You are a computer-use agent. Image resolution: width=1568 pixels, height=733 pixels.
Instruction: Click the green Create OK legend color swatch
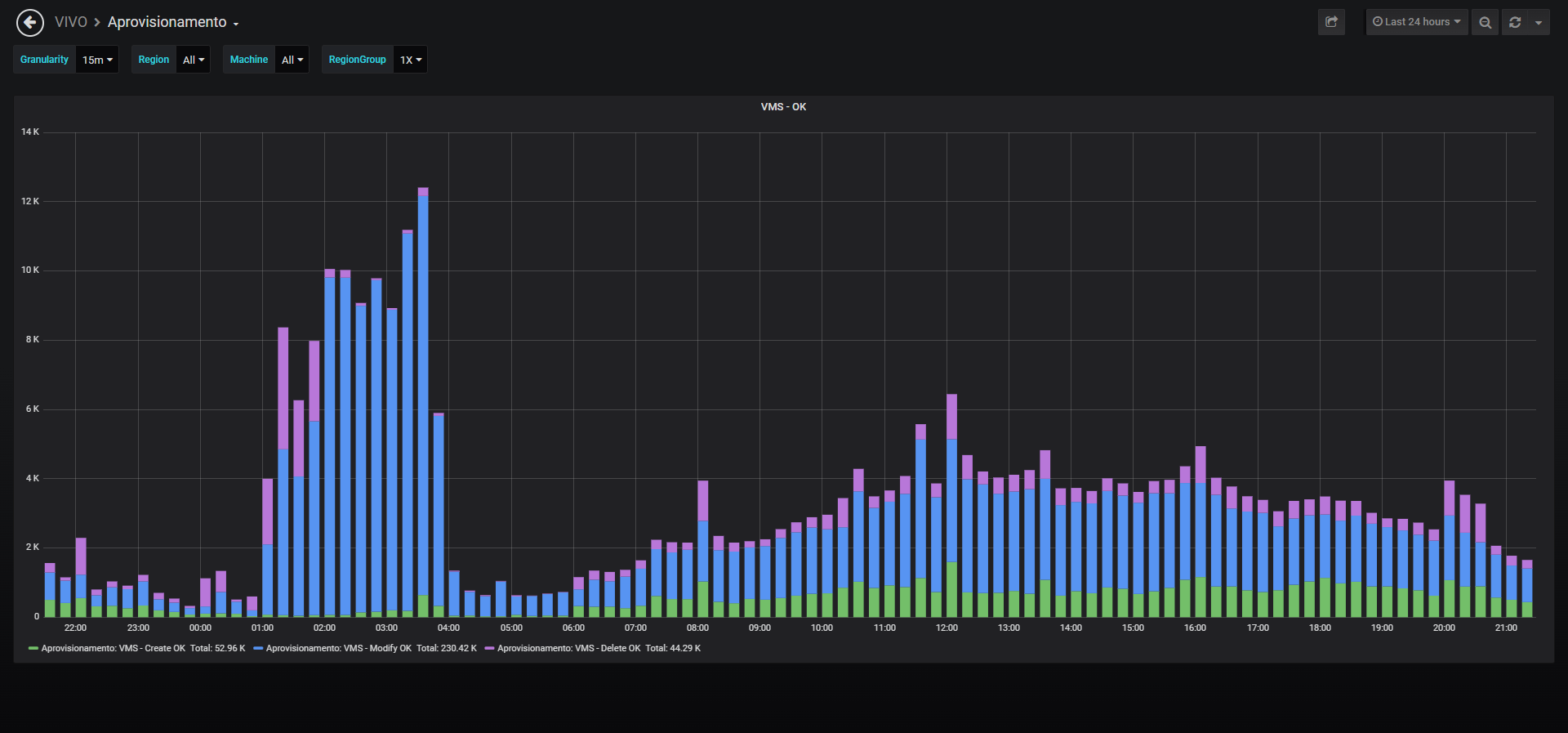33,649
